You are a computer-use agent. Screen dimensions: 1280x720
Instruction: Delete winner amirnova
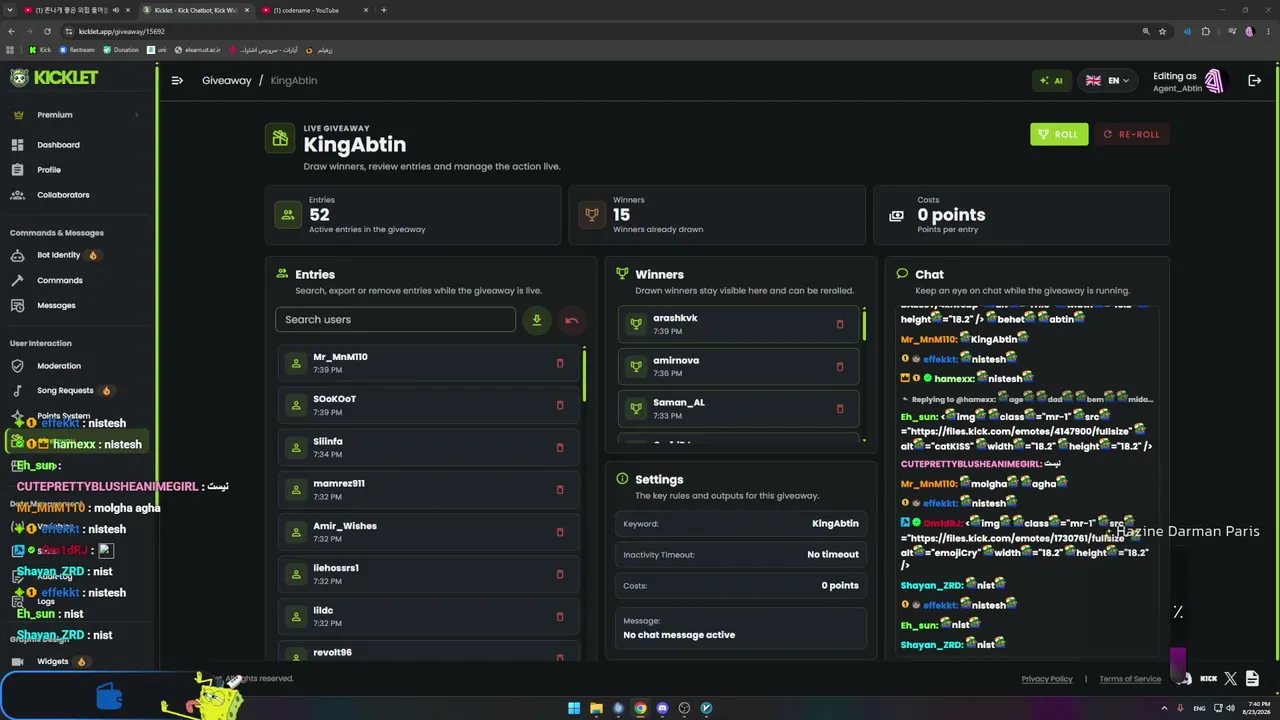840,366
